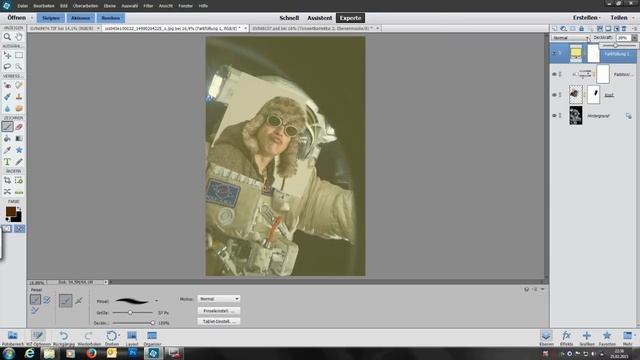This screenshot has height=360, width=640.
Task: Select the Move tool
Action: pyautogui.click(x=7, y=55)
